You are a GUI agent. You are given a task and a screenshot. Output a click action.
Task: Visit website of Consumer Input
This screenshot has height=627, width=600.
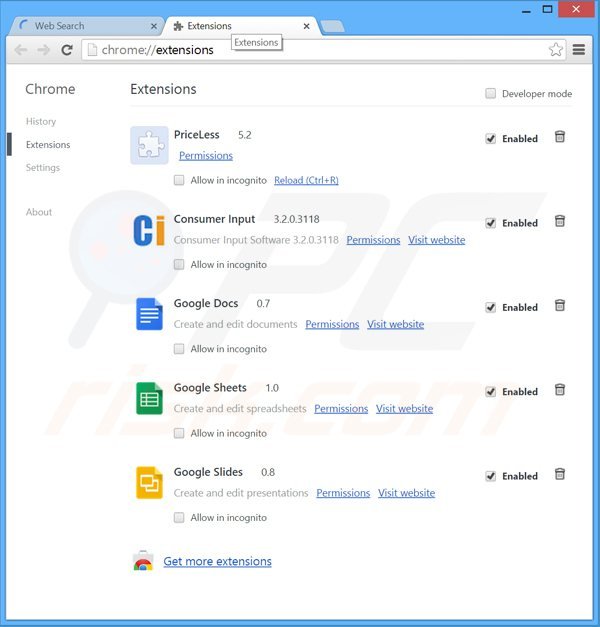click(x=436, y=240)
